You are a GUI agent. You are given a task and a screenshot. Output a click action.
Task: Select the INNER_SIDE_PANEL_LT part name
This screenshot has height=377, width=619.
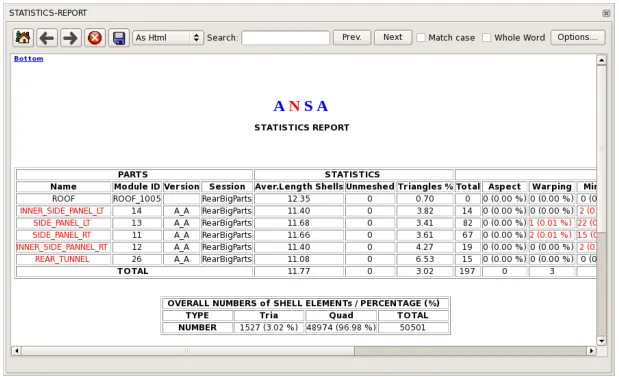tap(62, 211)
